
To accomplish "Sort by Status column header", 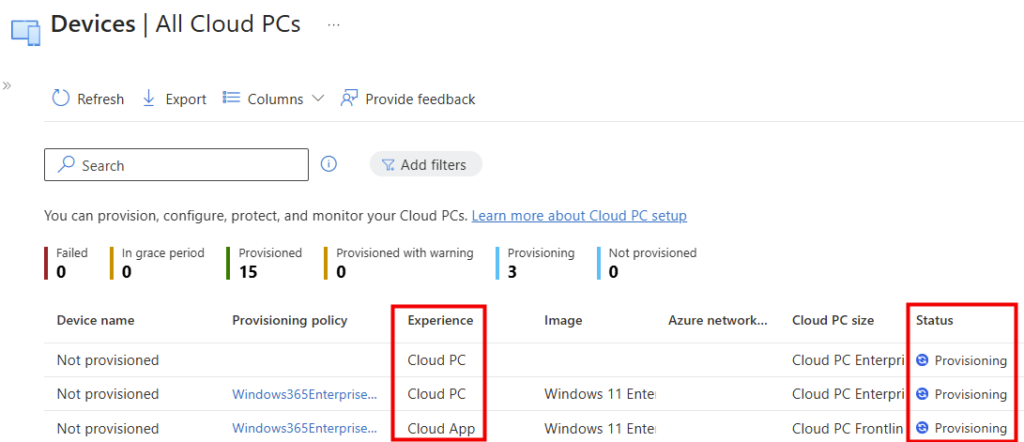I will 934,320.
